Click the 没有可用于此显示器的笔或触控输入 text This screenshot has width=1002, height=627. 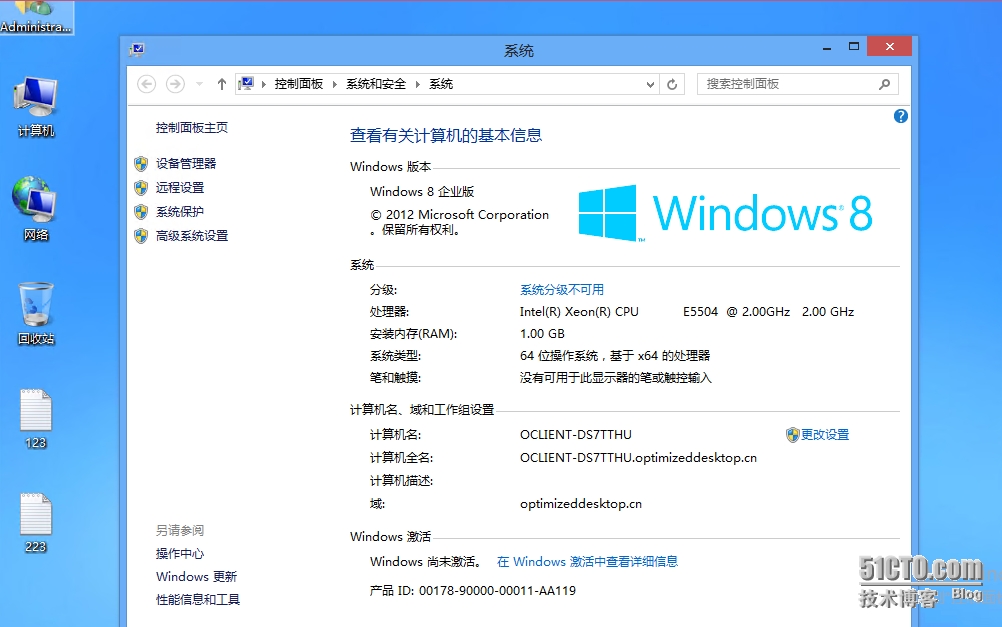[x=615, y=378]
